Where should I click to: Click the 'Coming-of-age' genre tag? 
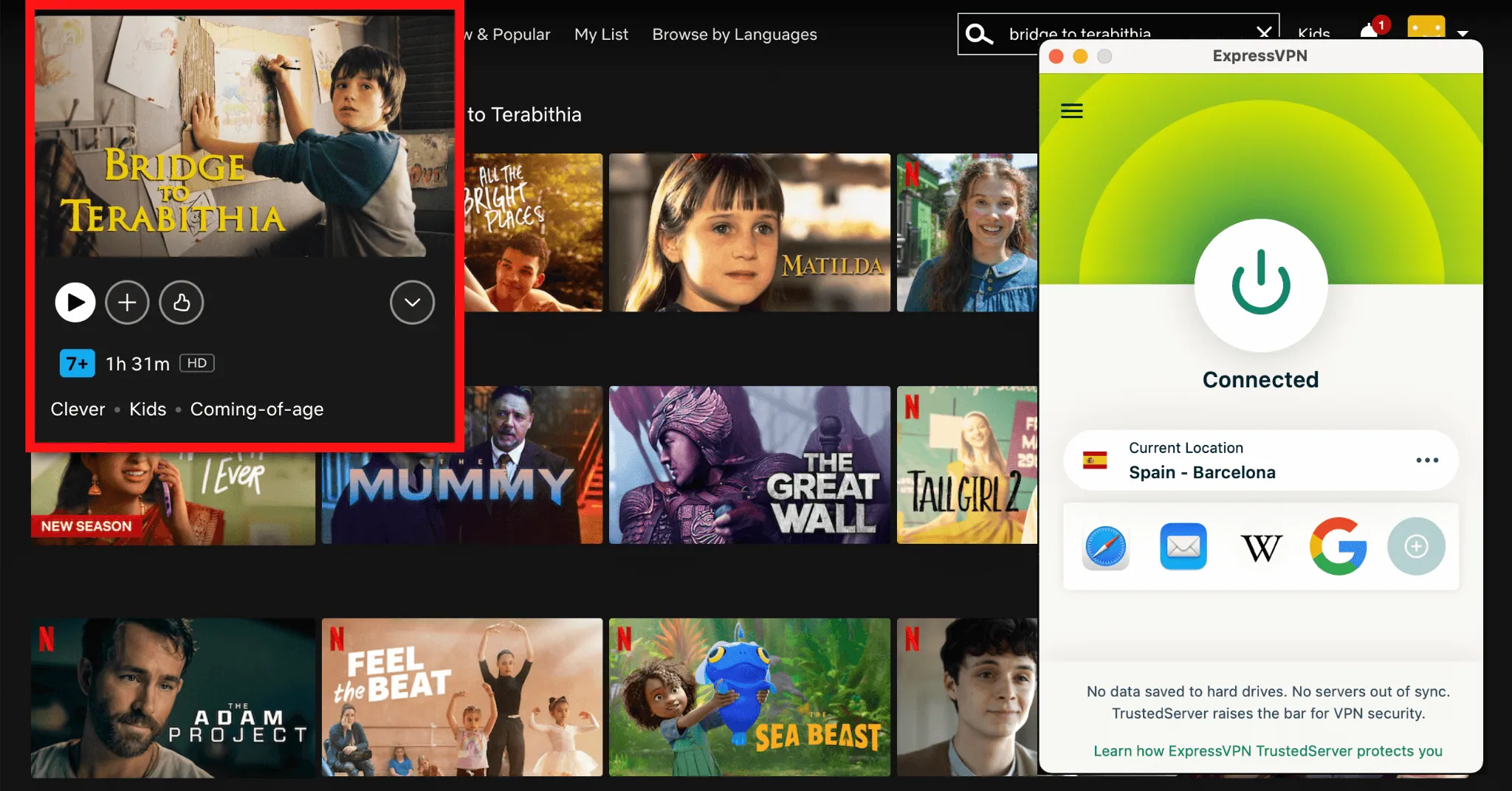257,409
